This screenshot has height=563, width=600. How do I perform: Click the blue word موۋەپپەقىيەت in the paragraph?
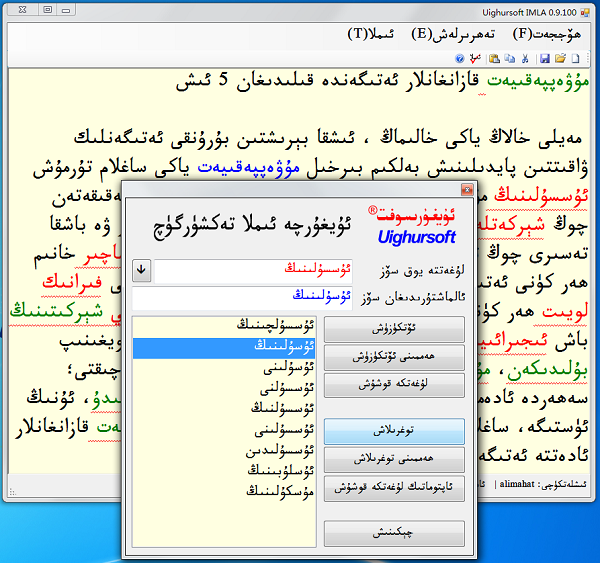click(249, 168)
